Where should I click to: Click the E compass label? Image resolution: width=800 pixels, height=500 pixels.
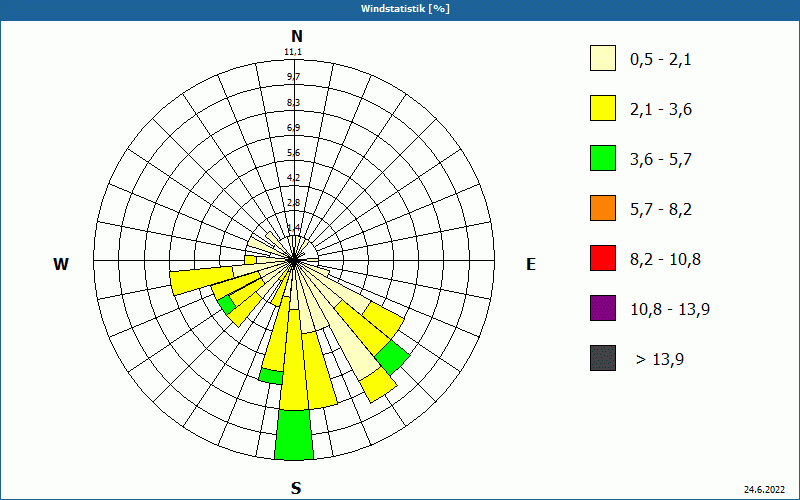(531, 264)
